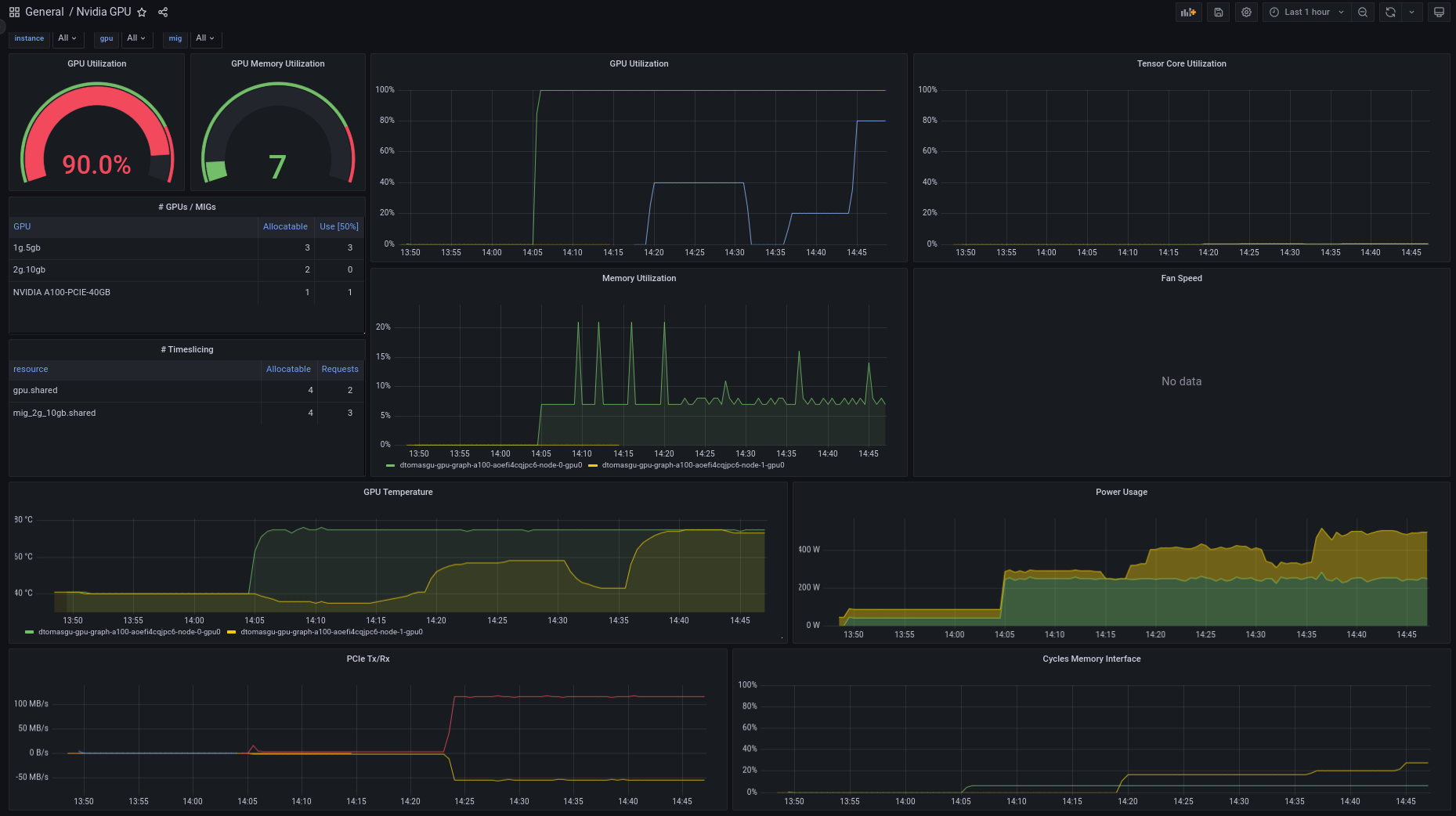1456x816 pixels.
Task: Sort table by Allocatable column in GPUs/MIGs
Action: (285, 226)
